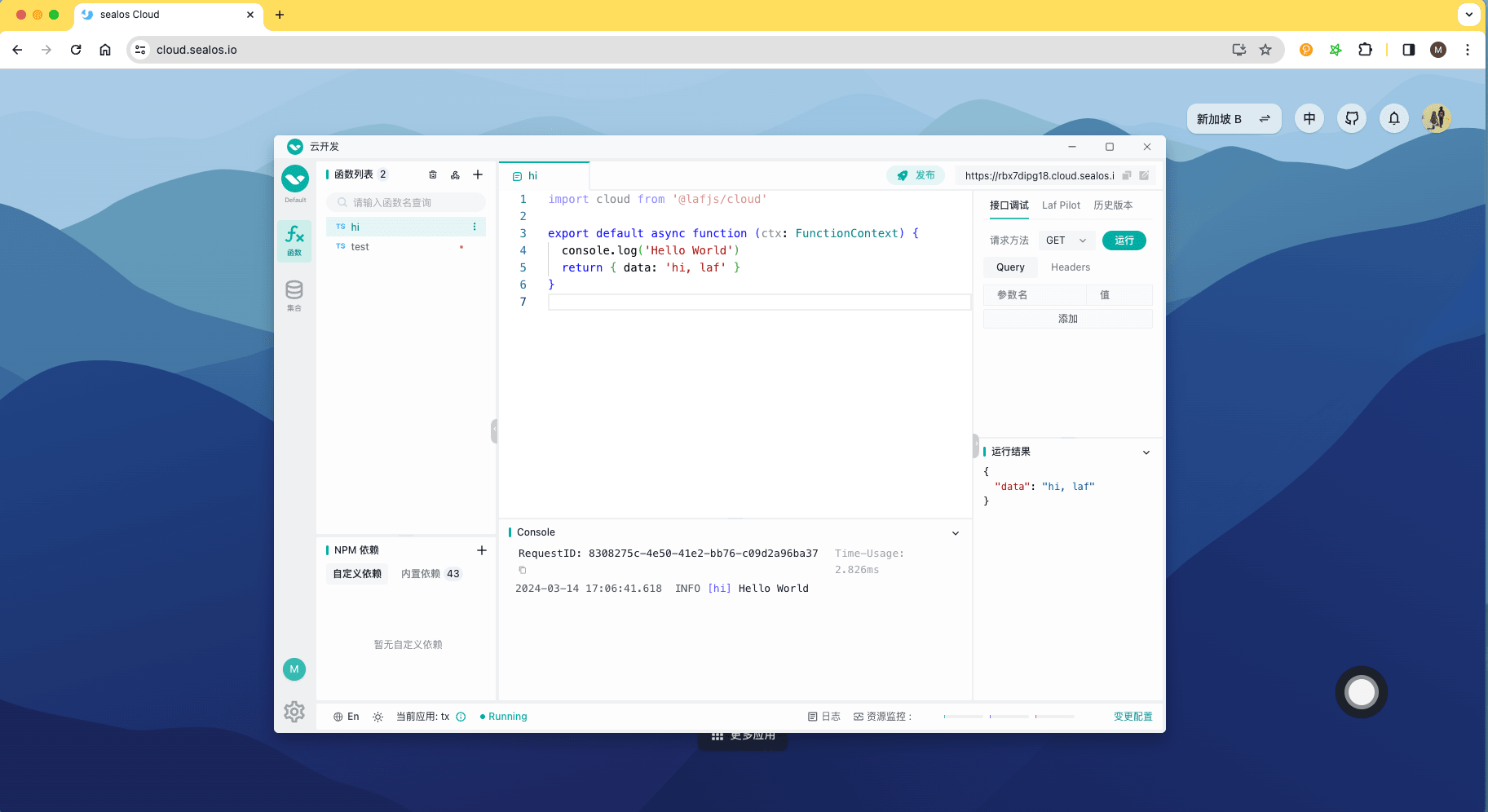Image resolution: width=1488 pixels, height=812 pixels.
Task: Open the three-dot menu for hi function
Action: [475, 227]
